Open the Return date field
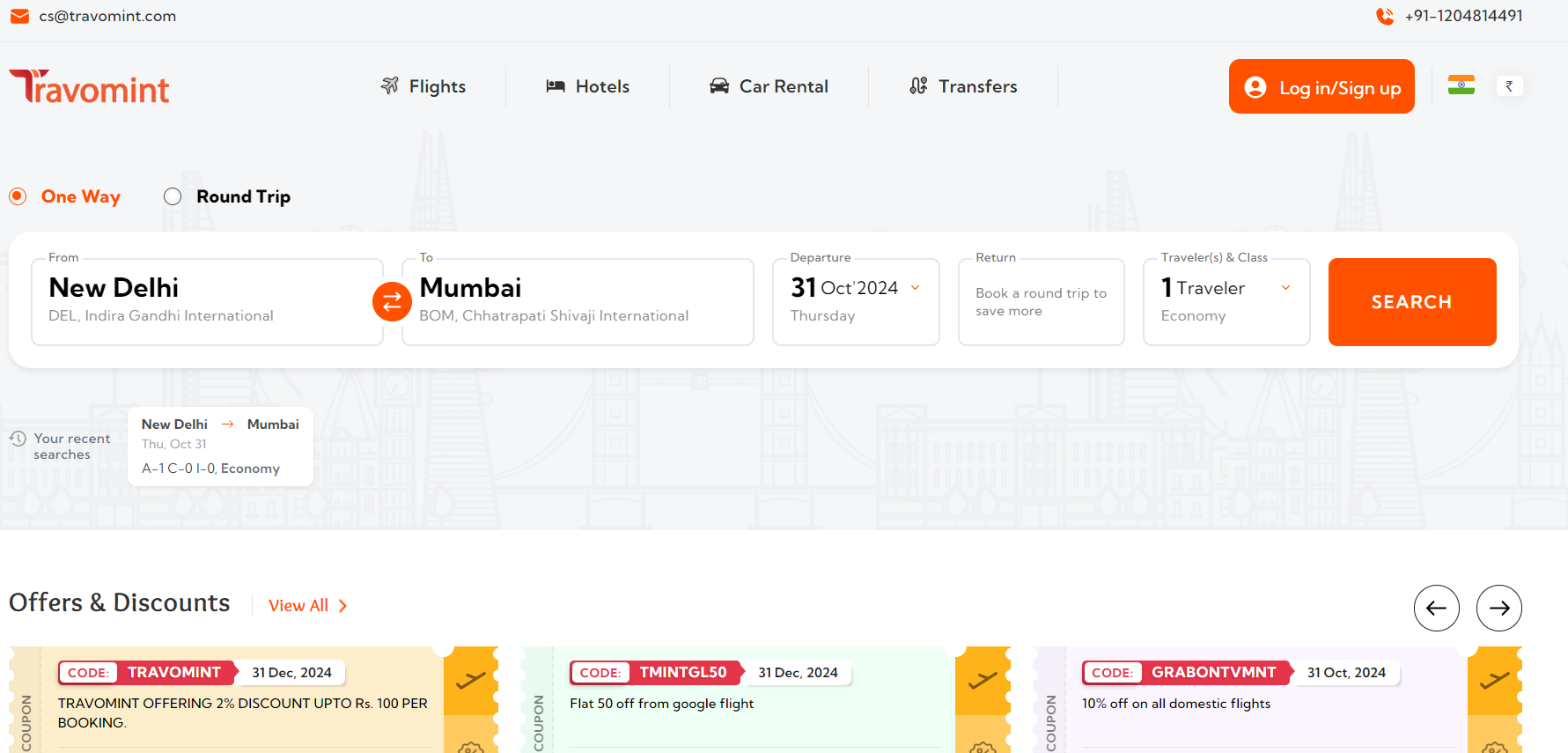This screenshot has width=1568, height=753. [1041, 301]
